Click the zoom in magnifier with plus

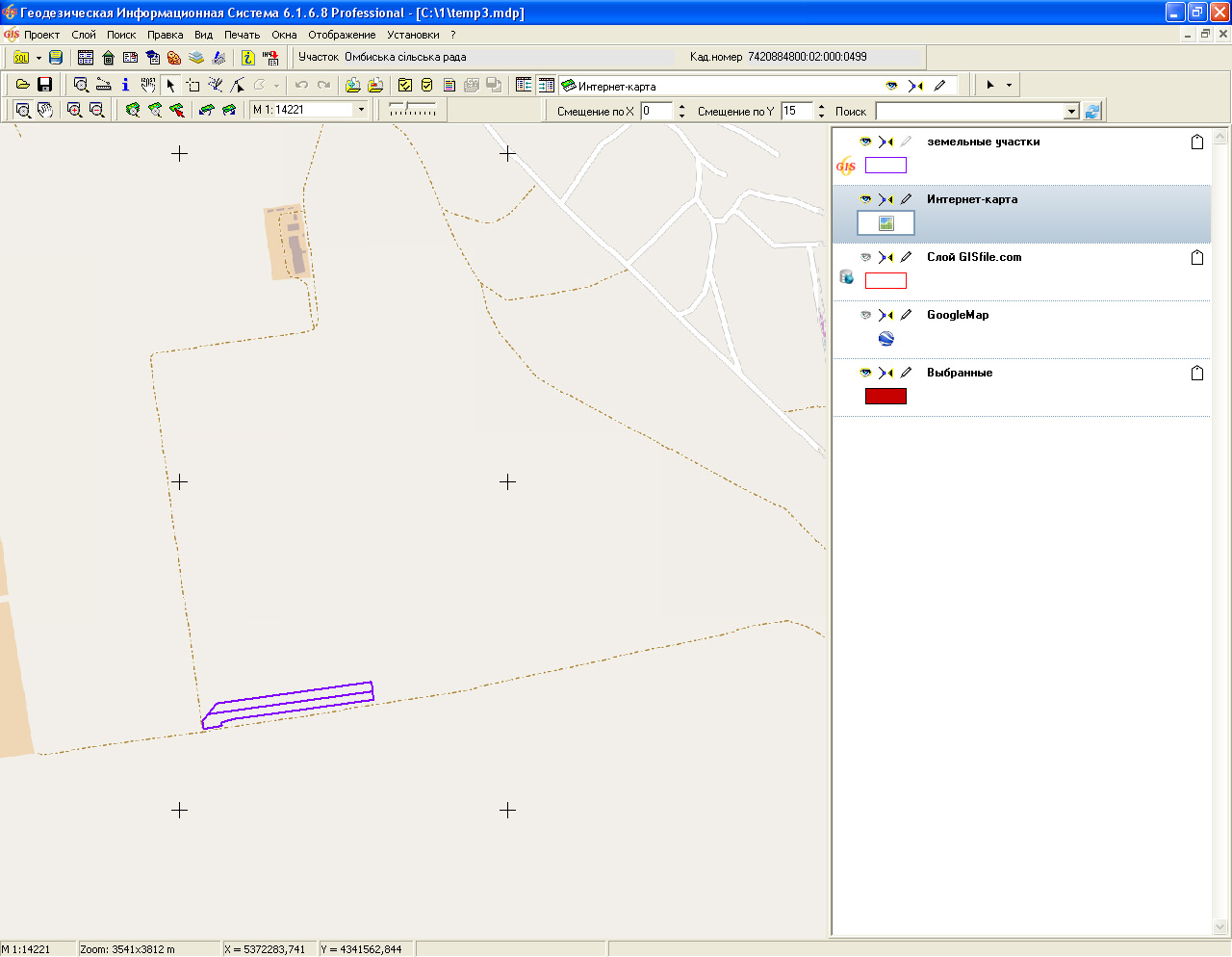[74, 110]
